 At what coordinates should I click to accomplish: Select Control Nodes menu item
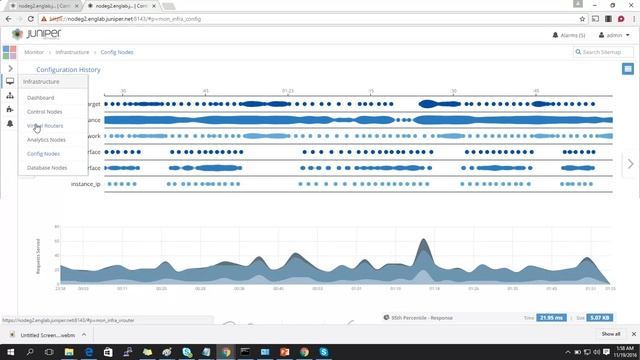44,111
